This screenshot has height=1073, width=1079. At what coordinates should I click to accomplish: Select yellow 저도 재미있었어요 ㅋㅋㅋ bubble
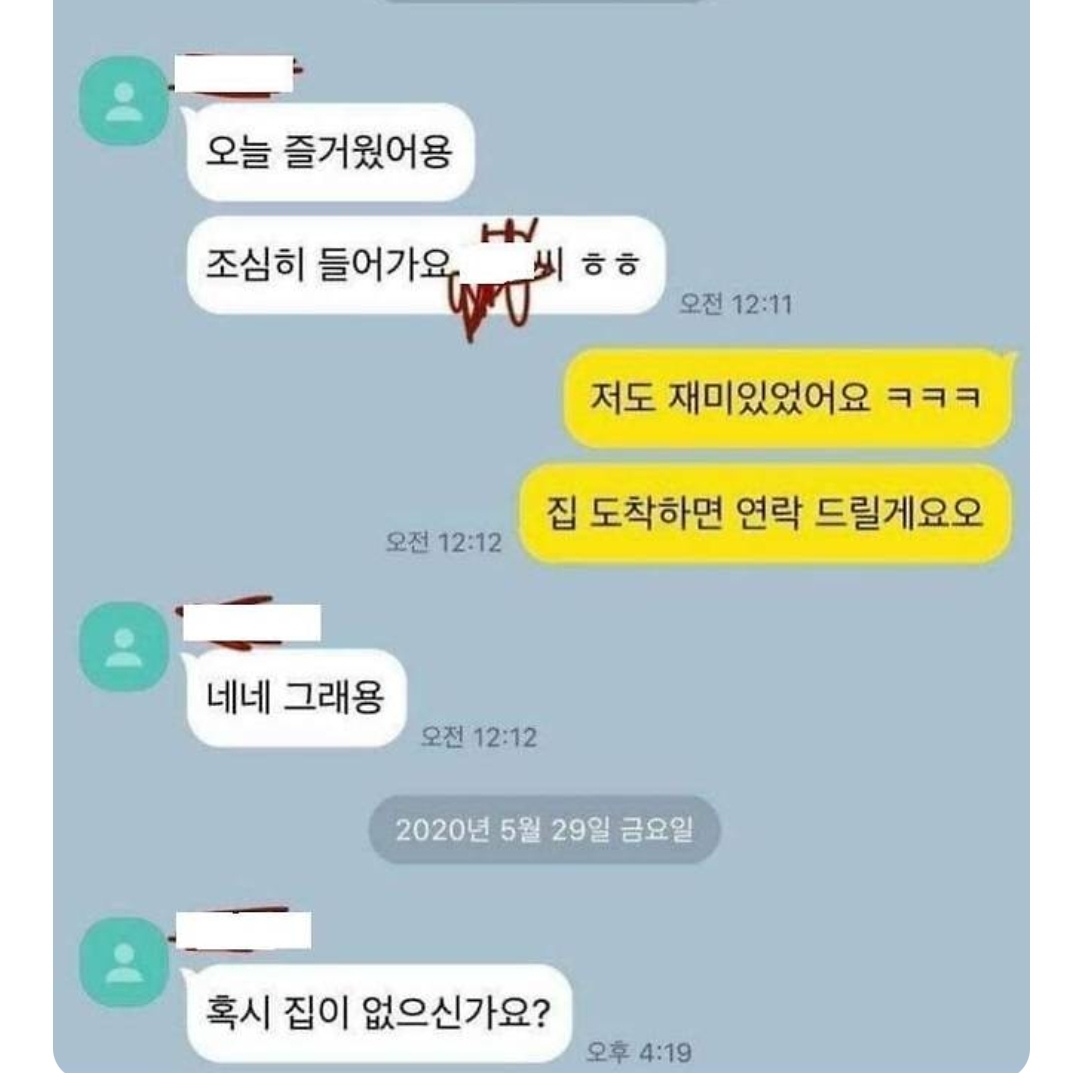pos(788,399)
